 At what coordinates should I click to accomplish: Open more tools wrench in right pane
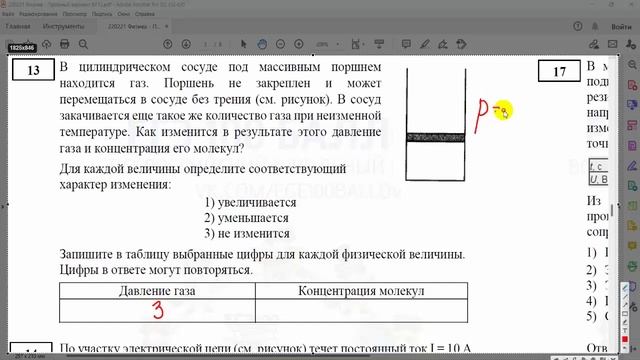pyautogui.click(x=632, y=306)
